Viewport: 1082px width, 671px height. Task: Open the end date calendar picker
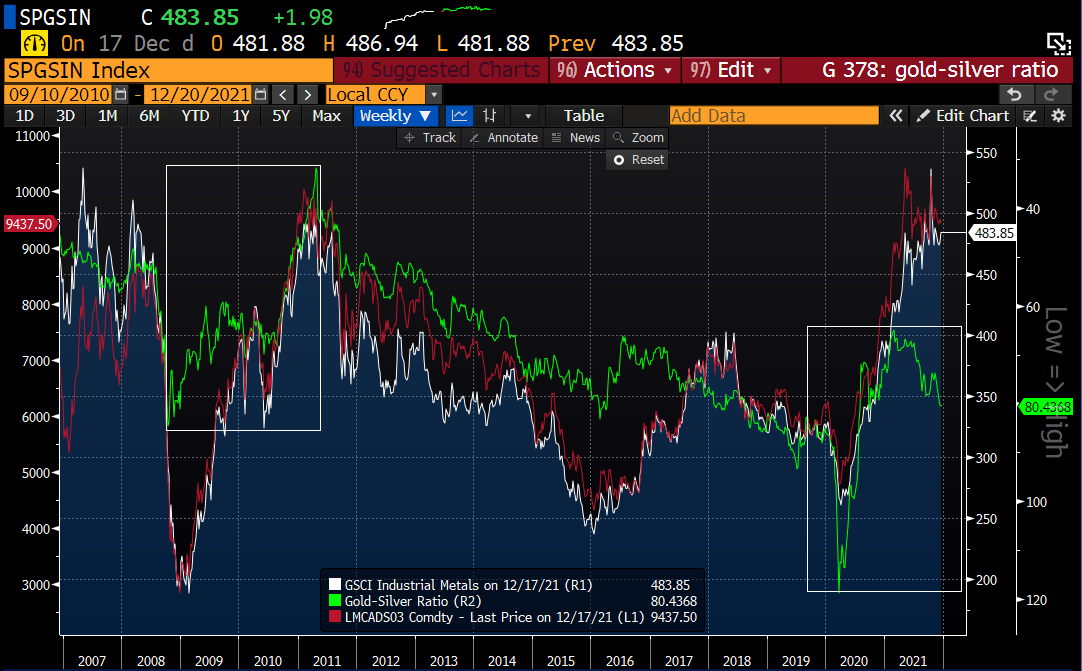(x=260, y=94)
